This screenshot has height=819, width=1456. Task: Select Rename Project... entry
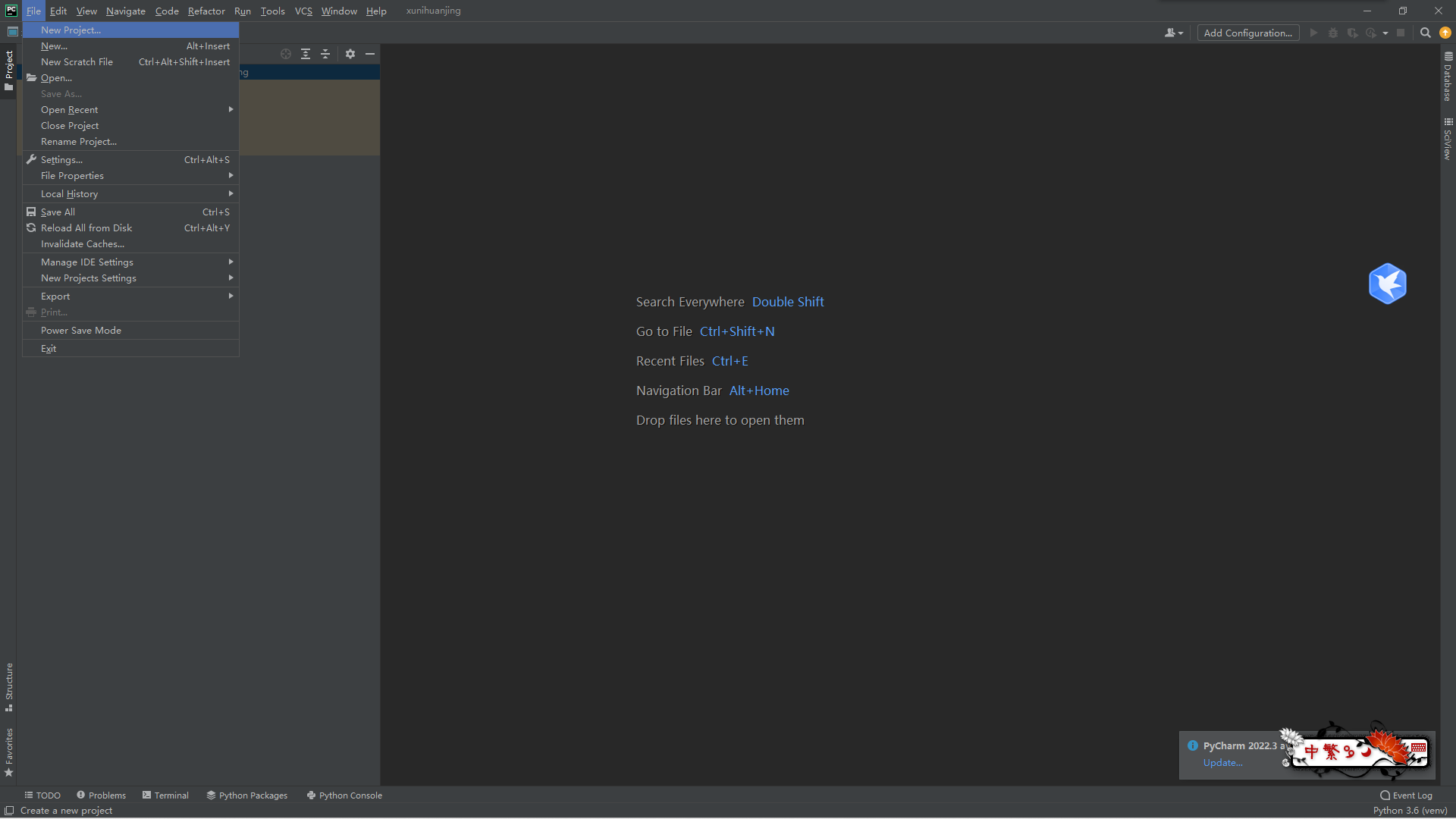pos(130,142)
